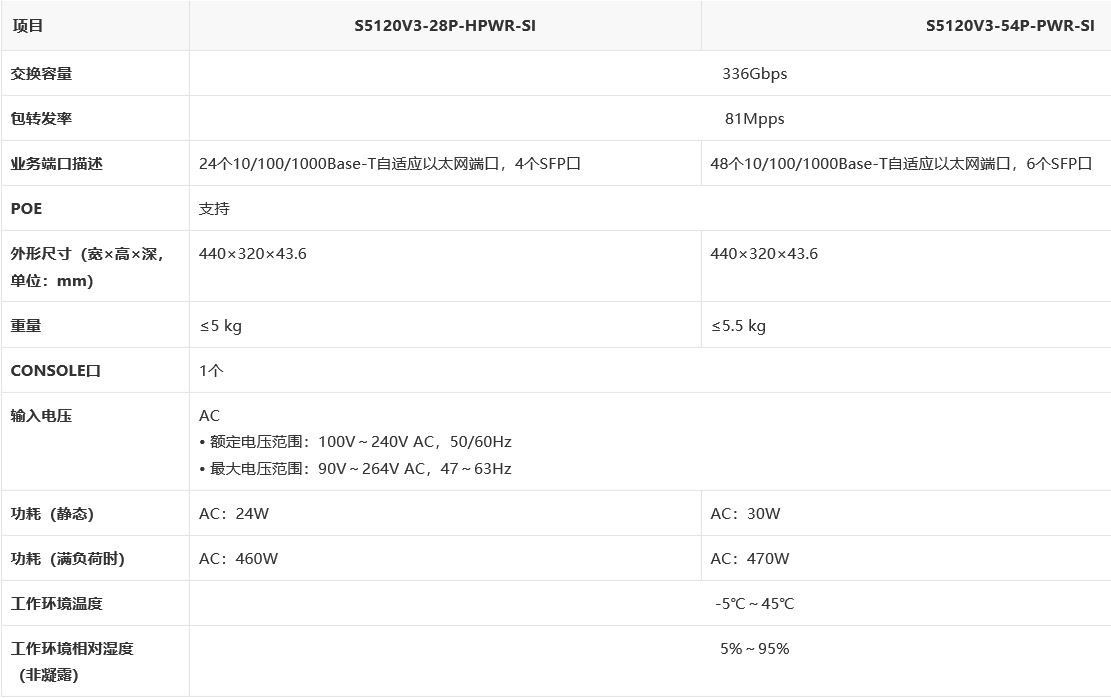
Task: Click the ≤5.5 kg weight value
Action: point(738,326)
